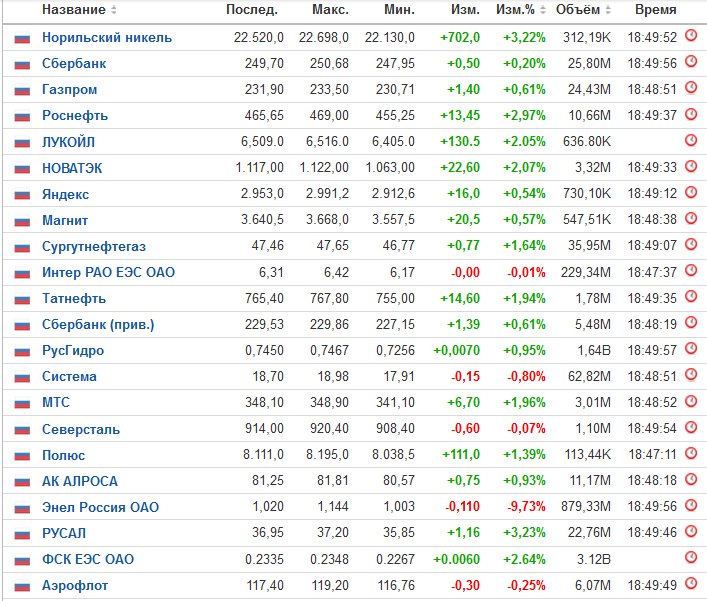Click the Мин. column header

(399, 9)
